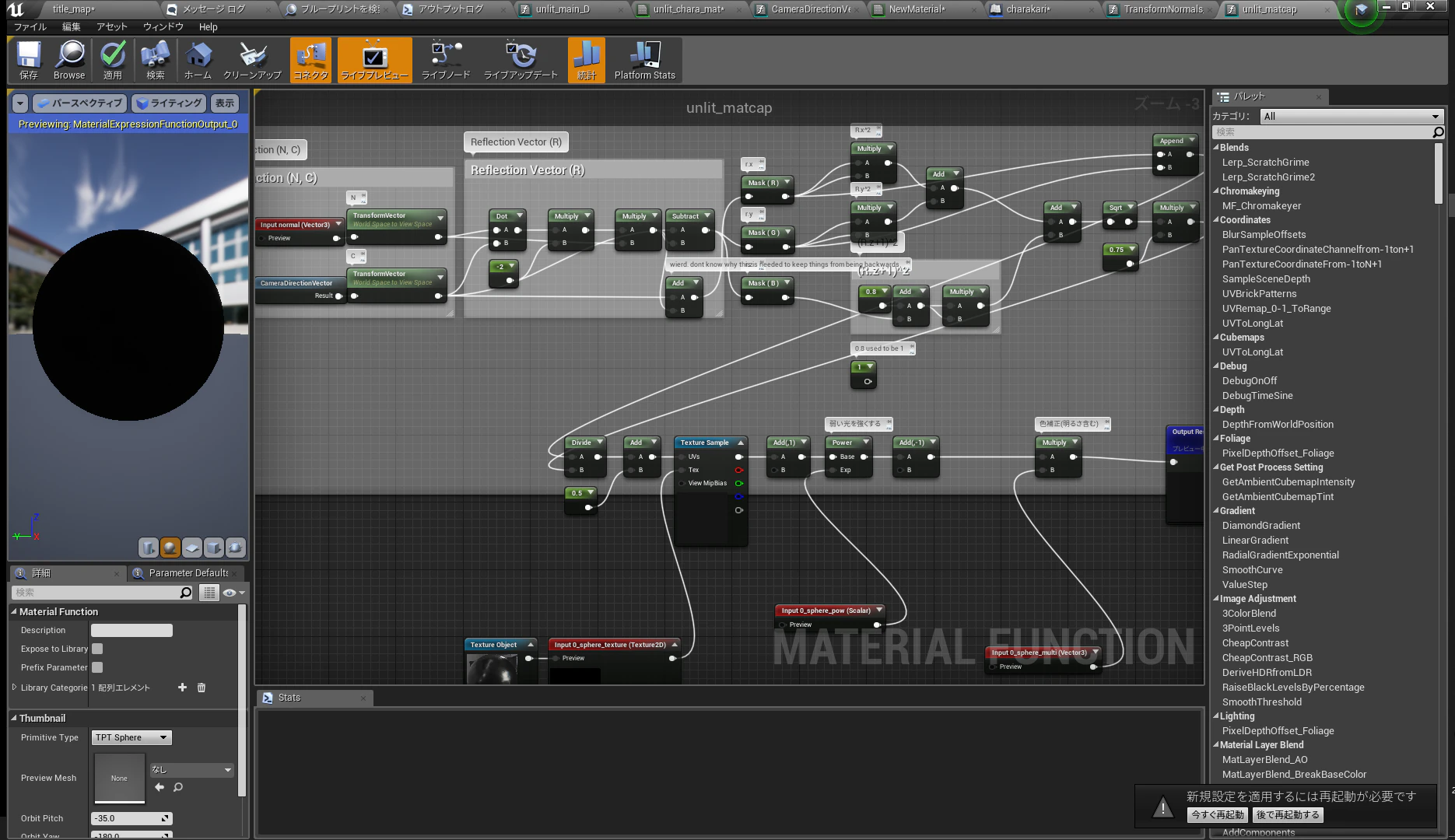Click the Search (検索) binoculars icon

coord(156,60)
